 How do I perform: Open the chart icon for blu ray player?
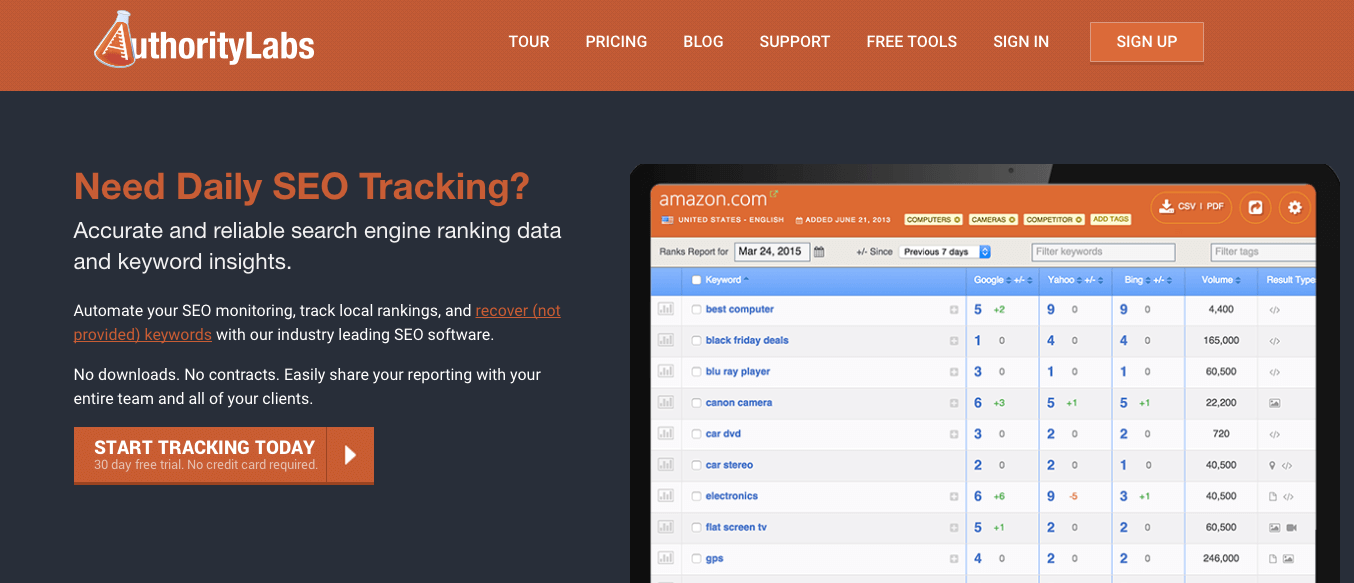[665, 372]
